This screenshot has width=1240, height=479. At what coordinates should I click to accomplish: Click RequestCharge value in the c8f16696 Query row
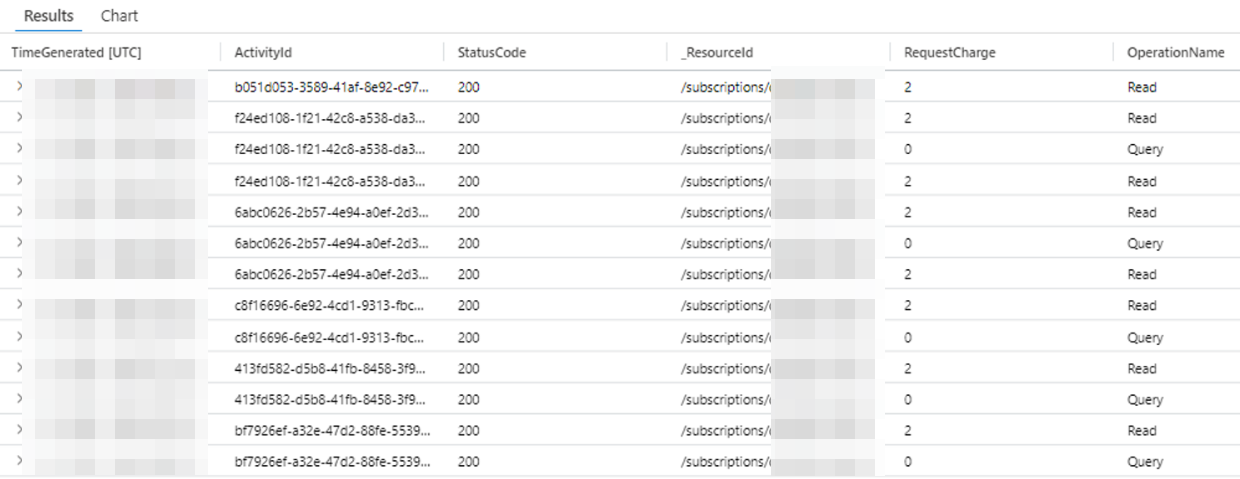[x=907, y=337]
